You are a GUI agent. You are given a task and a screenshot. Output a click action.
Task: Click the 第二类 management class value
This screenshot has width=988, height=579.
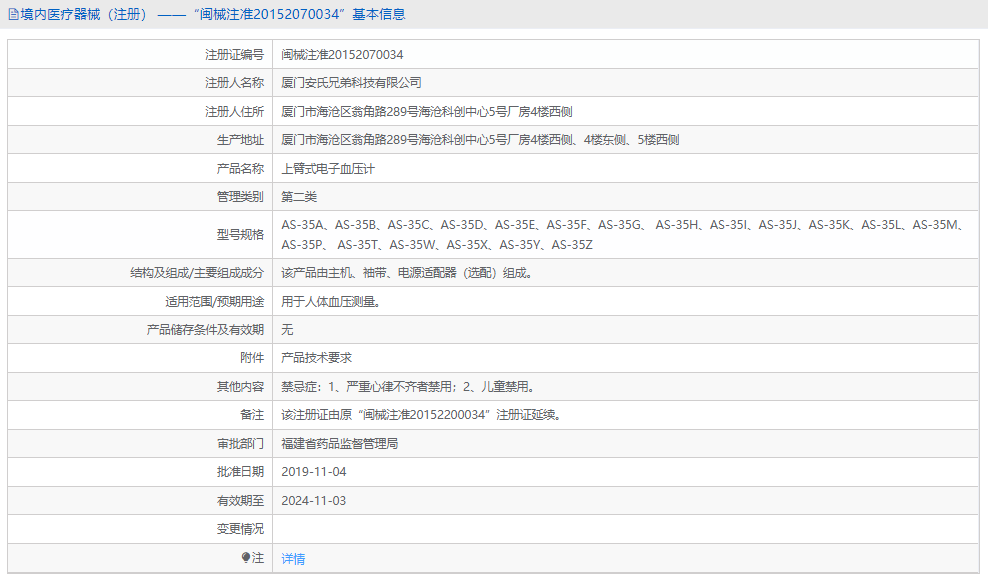point(299,197)
